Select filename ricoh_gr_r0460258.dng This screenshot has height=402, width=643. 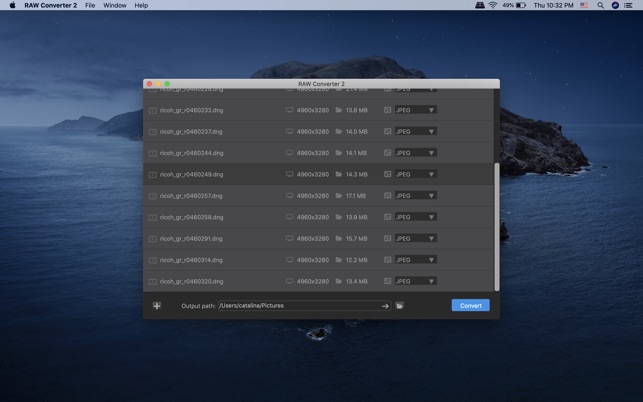click(x=192, y=217)
